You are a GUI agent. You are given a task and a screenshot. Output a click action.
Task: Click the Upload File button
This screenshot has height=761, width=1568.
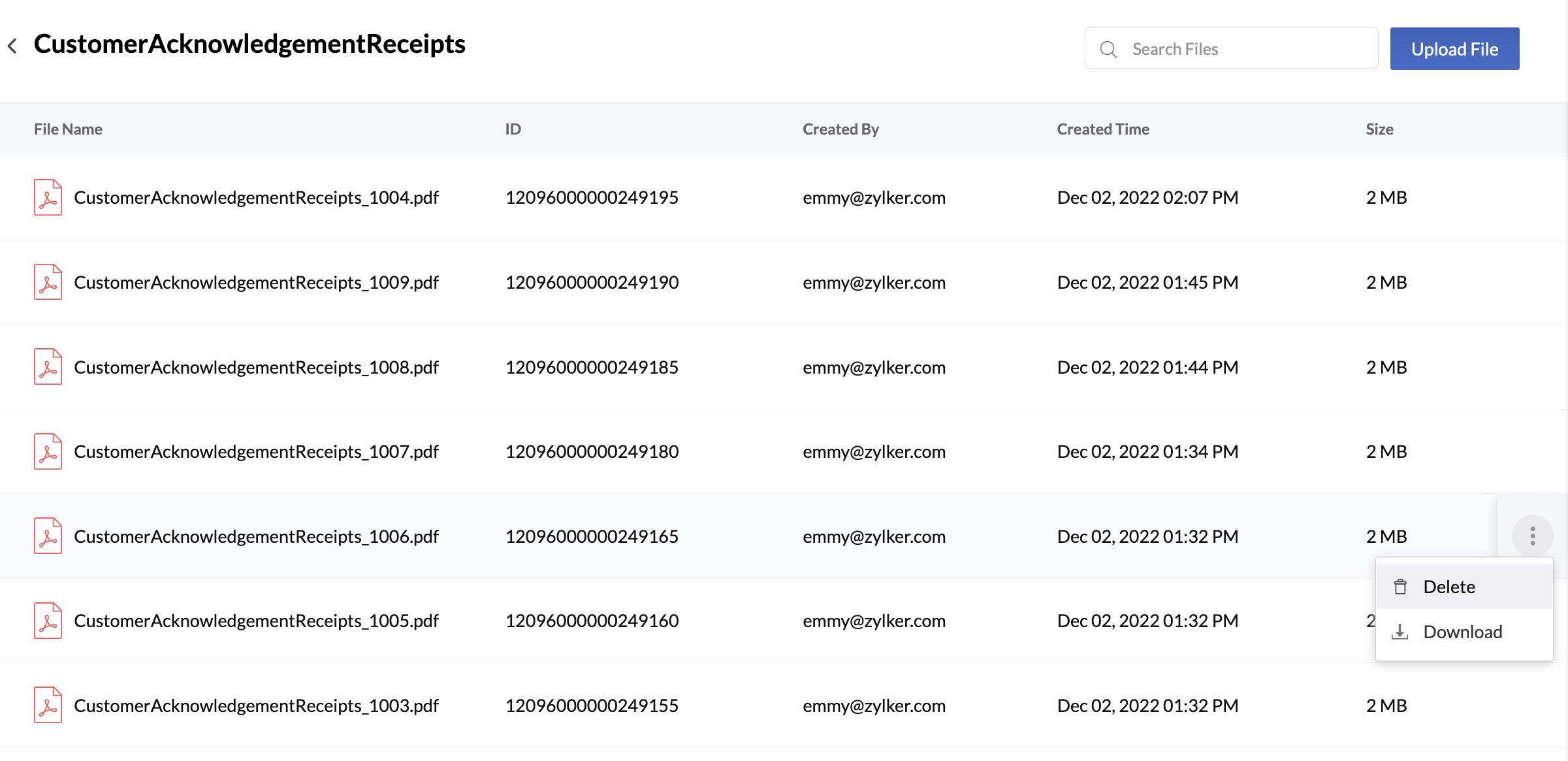(x=1454, y=48)
